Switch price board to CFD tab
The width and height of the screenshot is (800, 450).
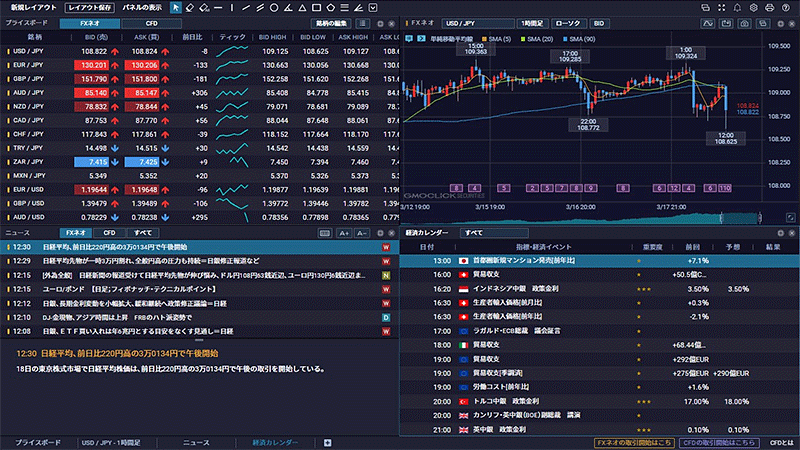(151, 22)
